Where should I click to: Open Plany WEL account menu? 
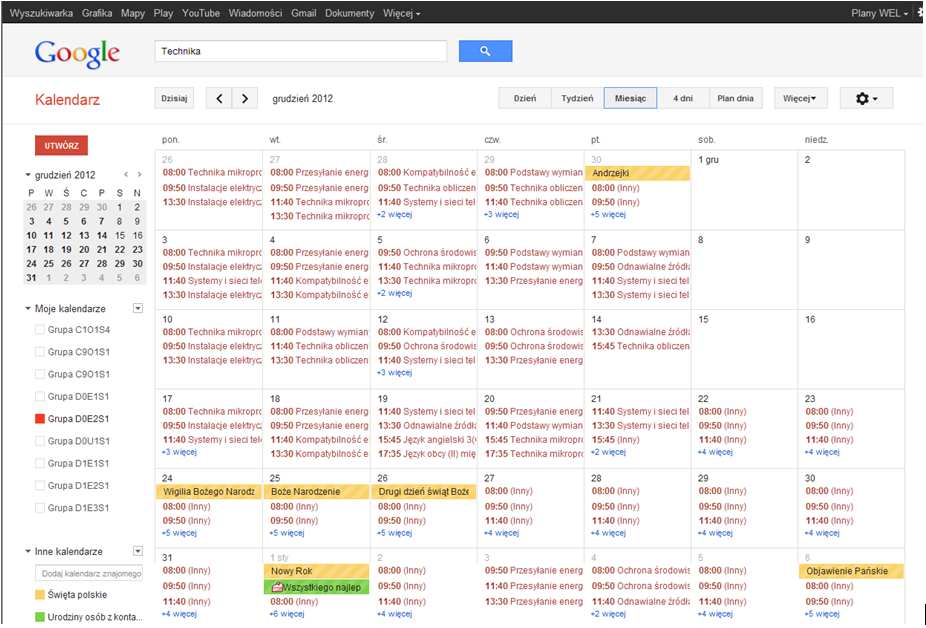pyautogui.click(x=879, y=13)
